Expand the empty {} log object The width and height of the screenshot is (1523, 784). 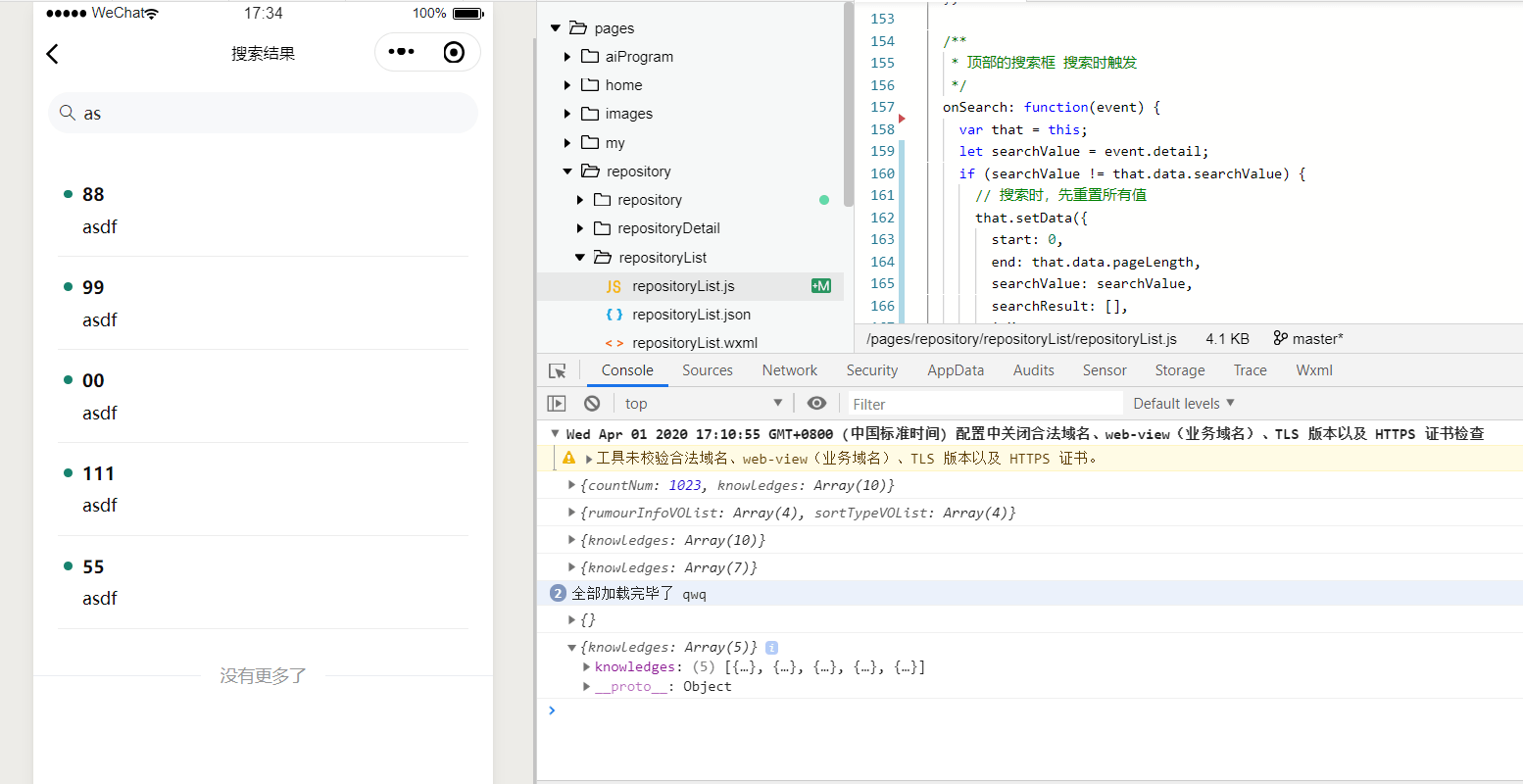click(572, 619)
